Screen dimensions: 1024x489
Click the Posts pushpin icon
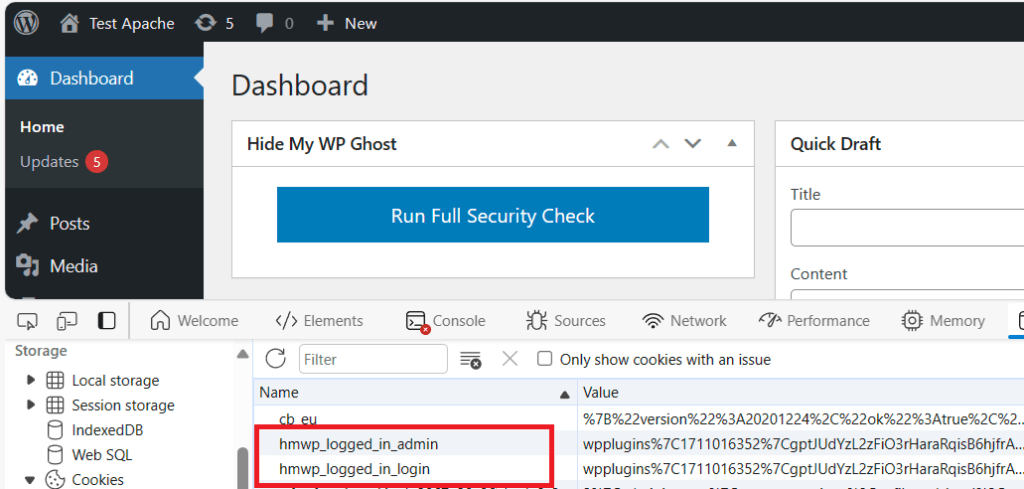27,223
